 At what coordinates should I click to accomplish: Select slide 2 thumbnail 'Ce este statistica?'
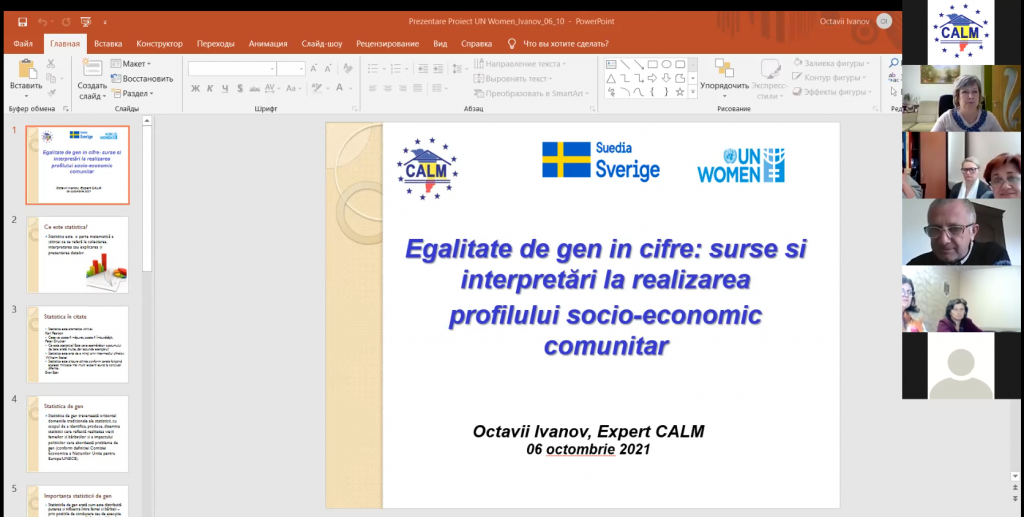78,255
